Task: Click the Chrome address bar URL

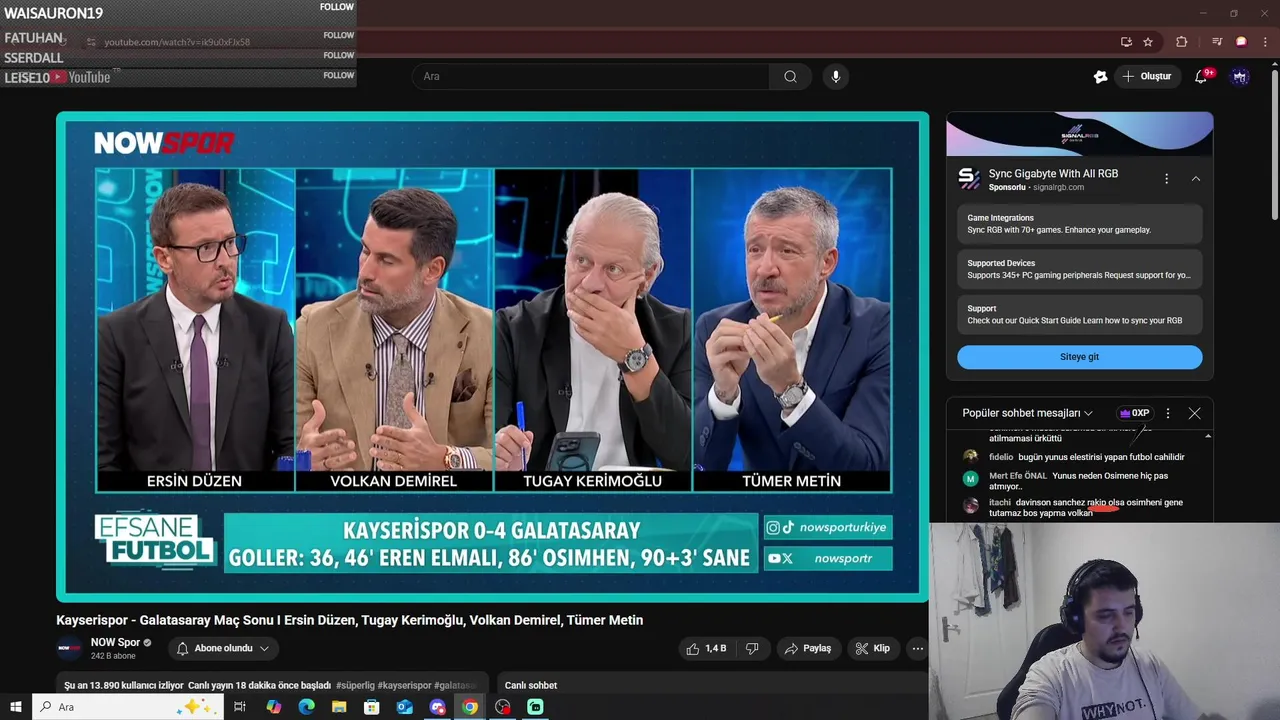Action: coord(177,42)
